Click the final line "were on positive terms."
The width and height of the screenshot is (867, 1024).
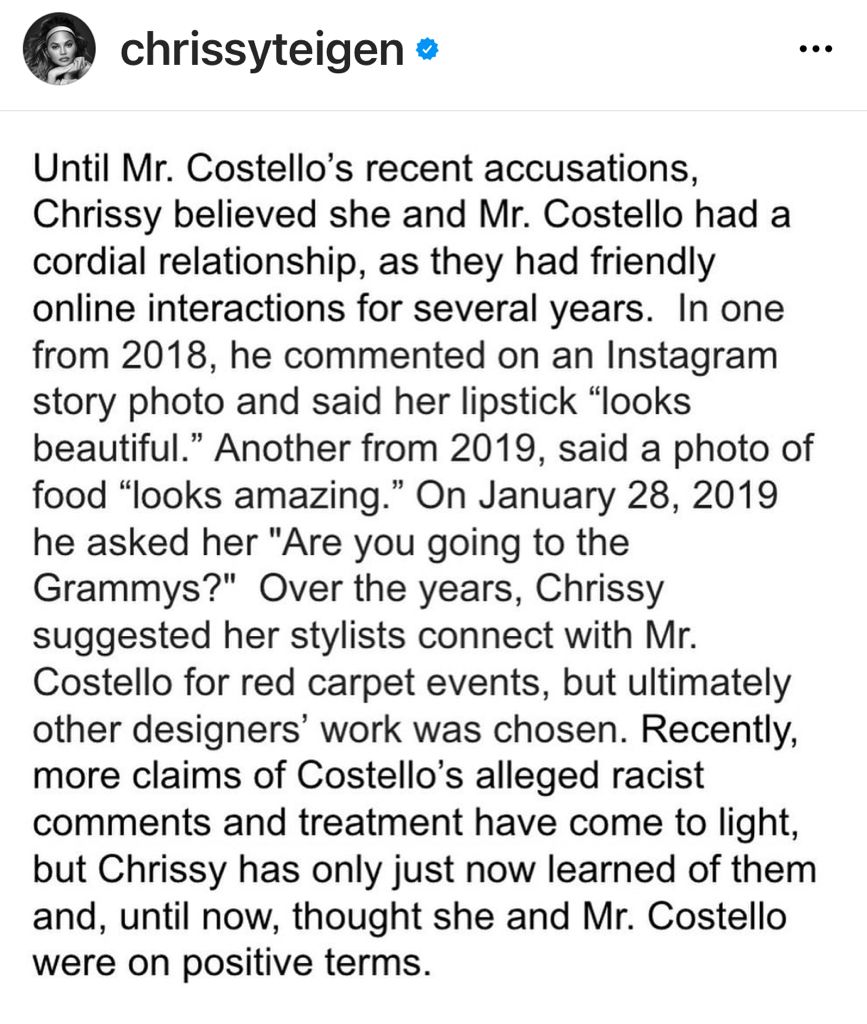pos(232,963)
